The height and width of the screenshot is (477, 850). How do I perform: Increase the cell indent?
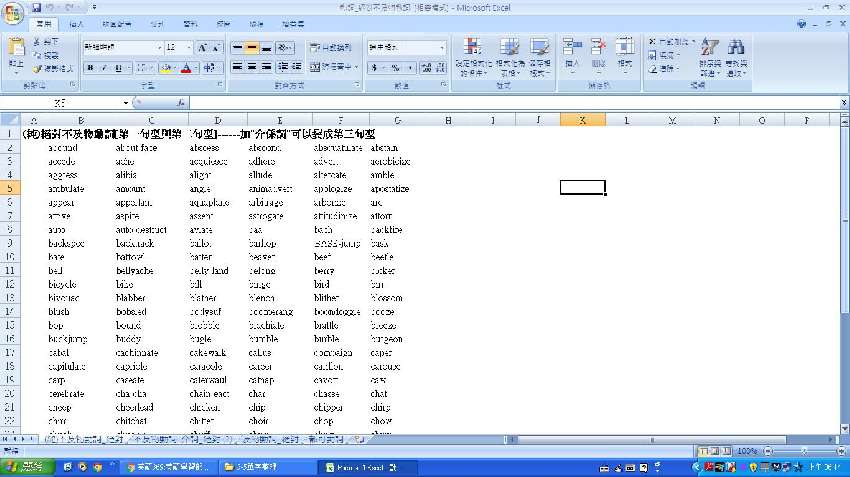click(x=296, y=66)
